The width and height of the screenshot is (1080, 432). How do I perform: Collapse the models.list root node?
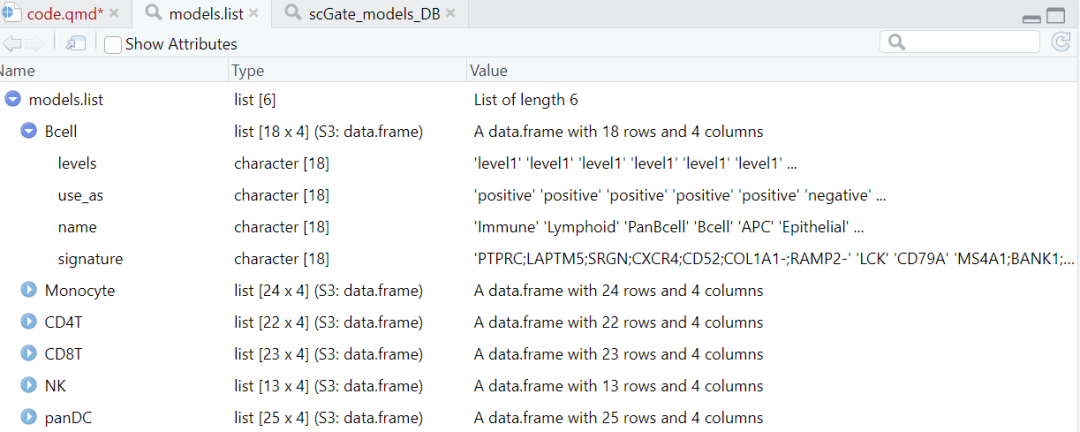tap(12, 100)
